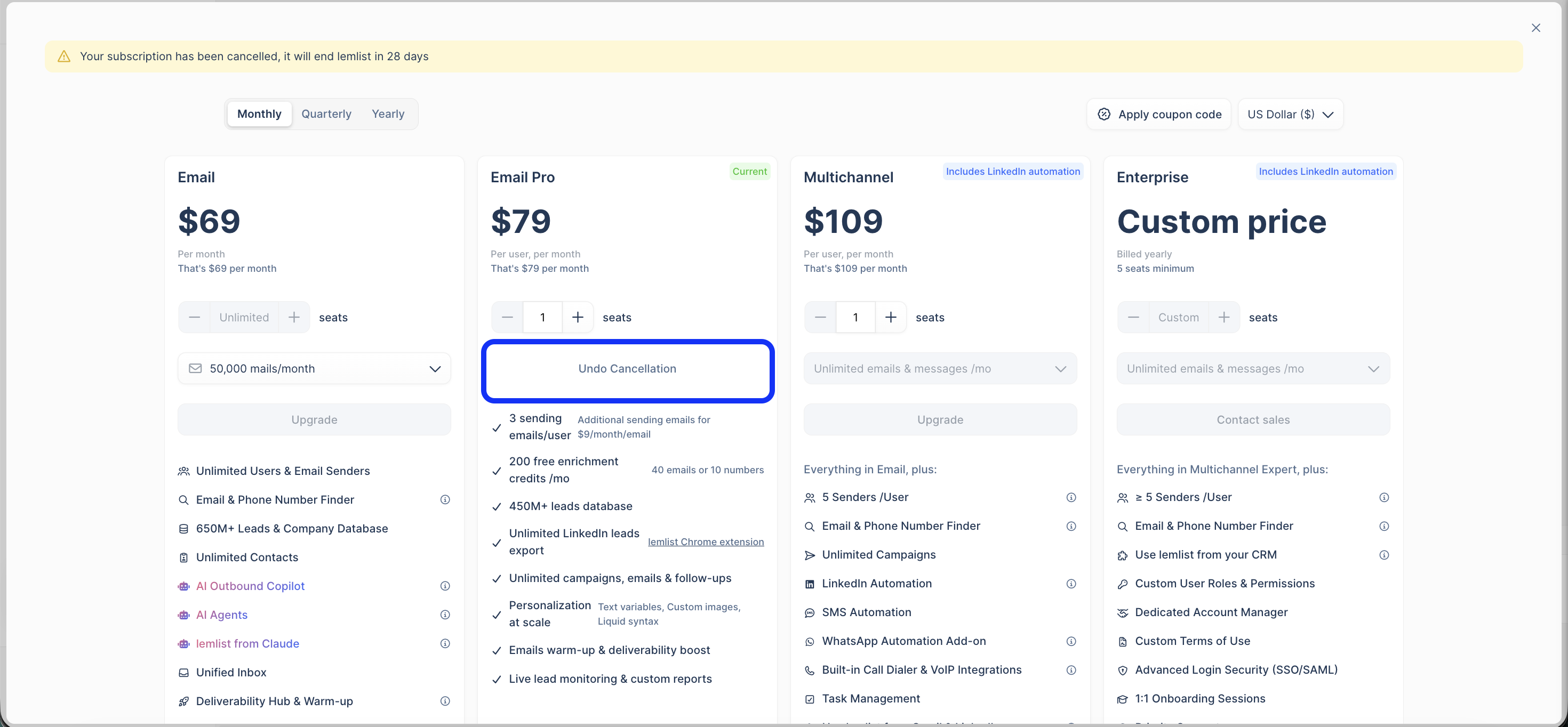Decrease Email Pro seats with minus button

click(507, 318)
